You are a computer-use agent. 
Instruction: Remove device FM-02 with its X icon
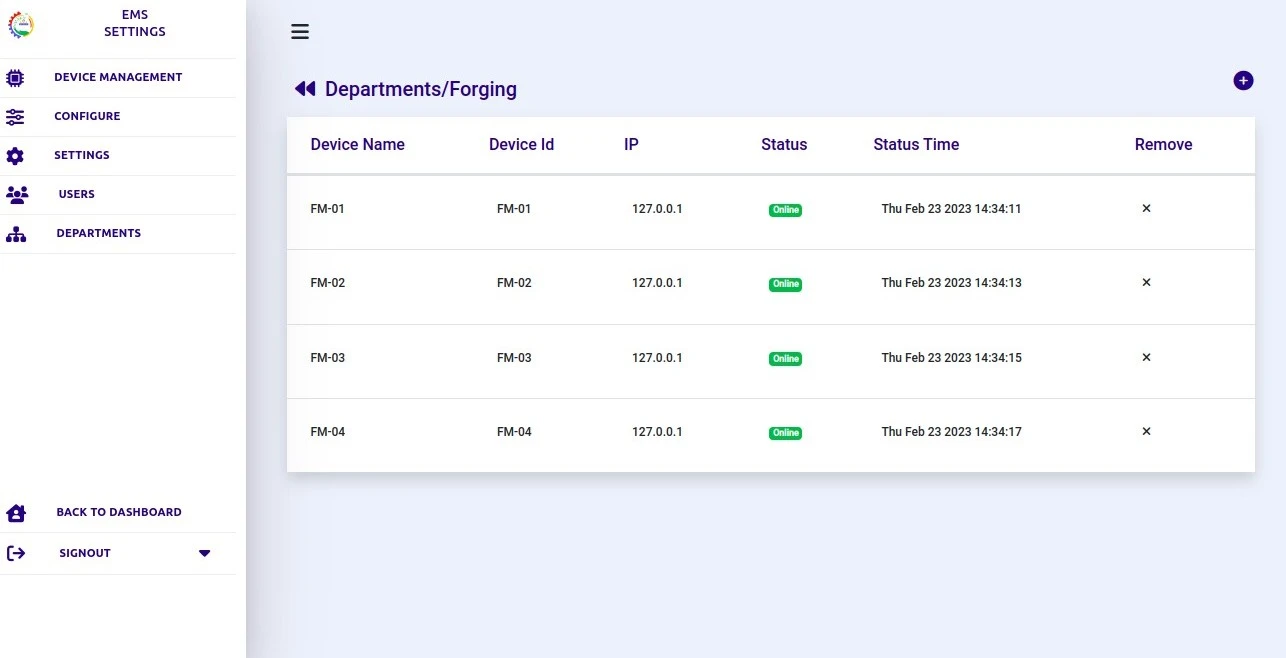click(x=1146, y=282)
